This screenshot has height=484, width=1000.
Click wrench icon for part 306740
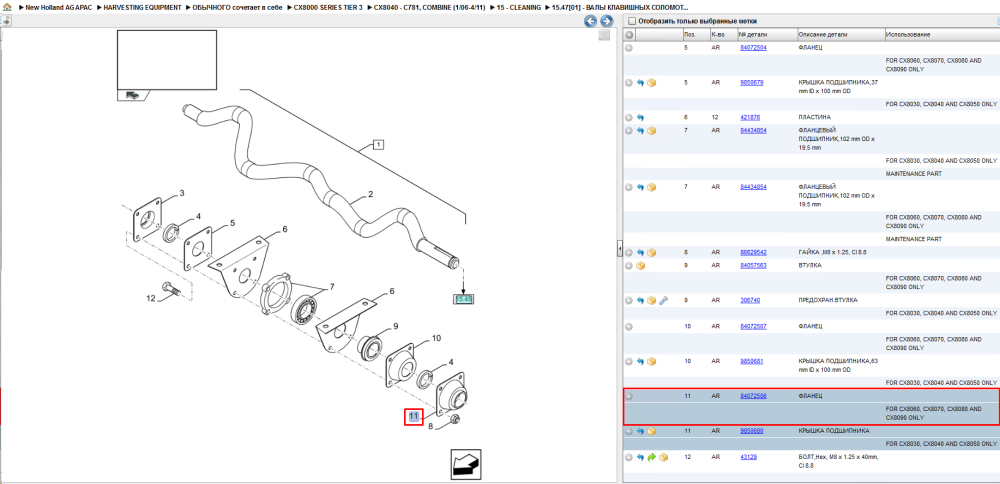click(x=663, y=300)
